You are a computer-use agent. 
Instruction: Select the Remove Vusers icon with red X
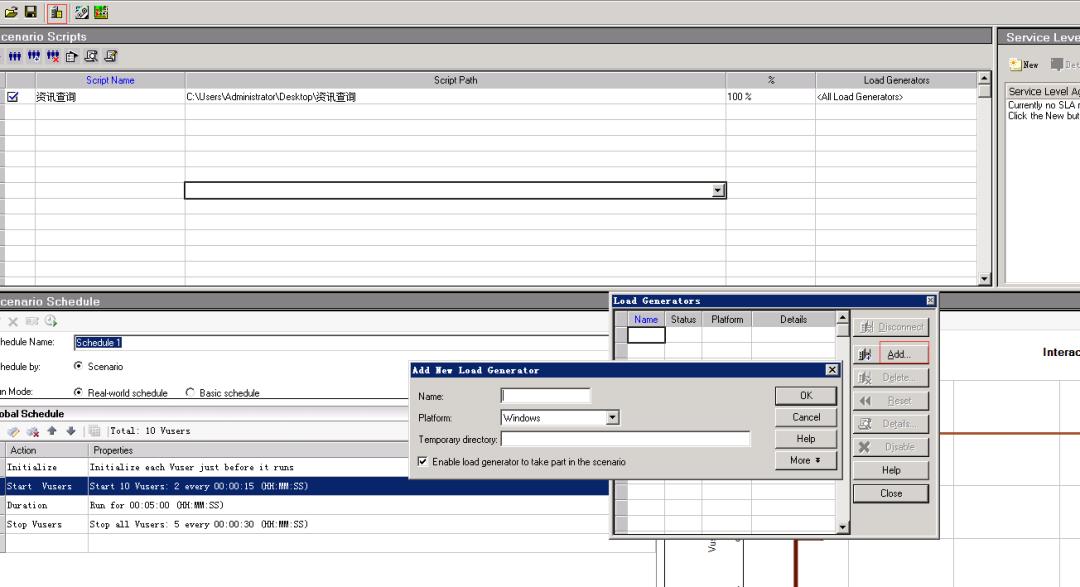pos(53,56)
